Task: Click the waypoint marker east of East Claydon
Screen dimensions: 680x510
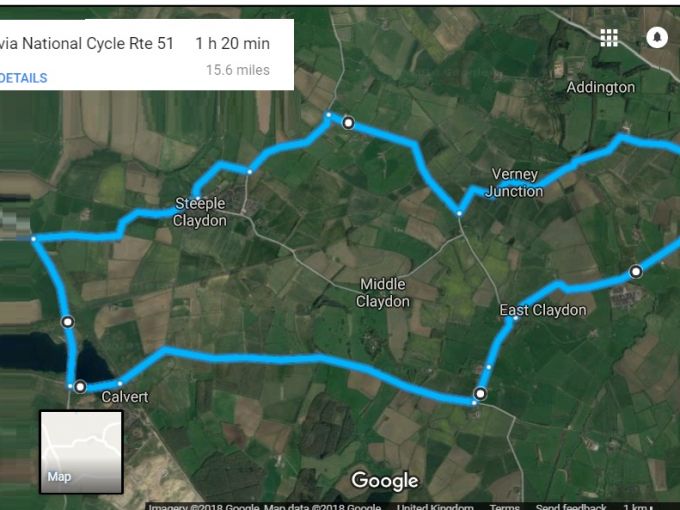Action: point(636,271)
